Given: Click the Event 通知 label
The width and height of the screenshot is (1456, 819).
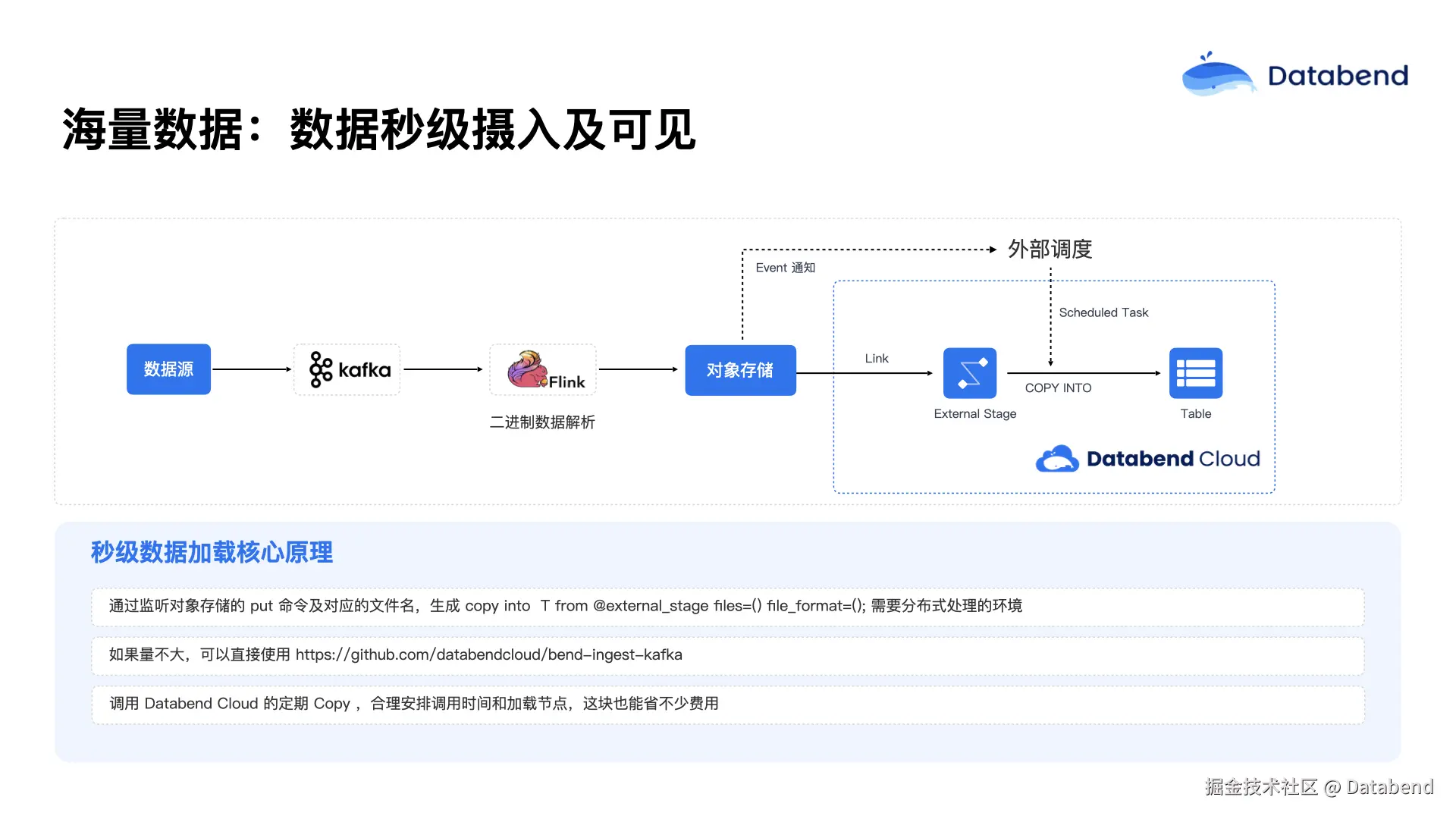Looking at the screenshot, I should click(785, 268).
